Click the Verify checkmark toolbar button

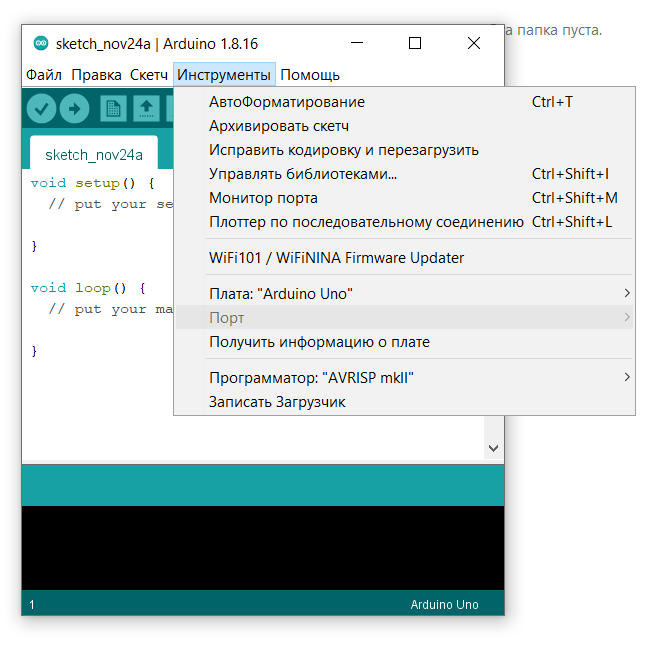41,109
